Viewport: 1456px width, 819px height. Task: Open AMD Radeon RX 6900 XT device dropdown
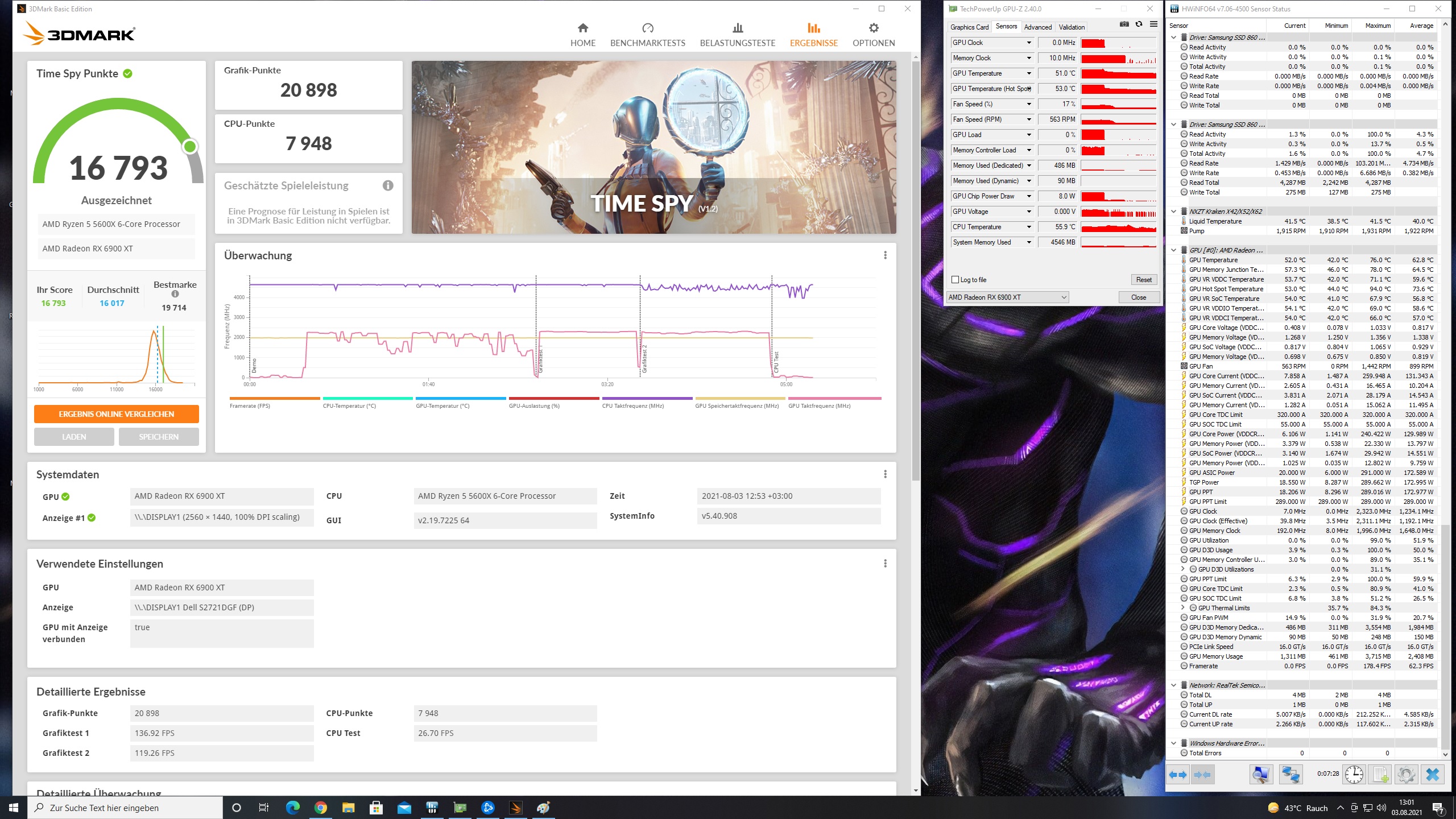pos(1007,297)
